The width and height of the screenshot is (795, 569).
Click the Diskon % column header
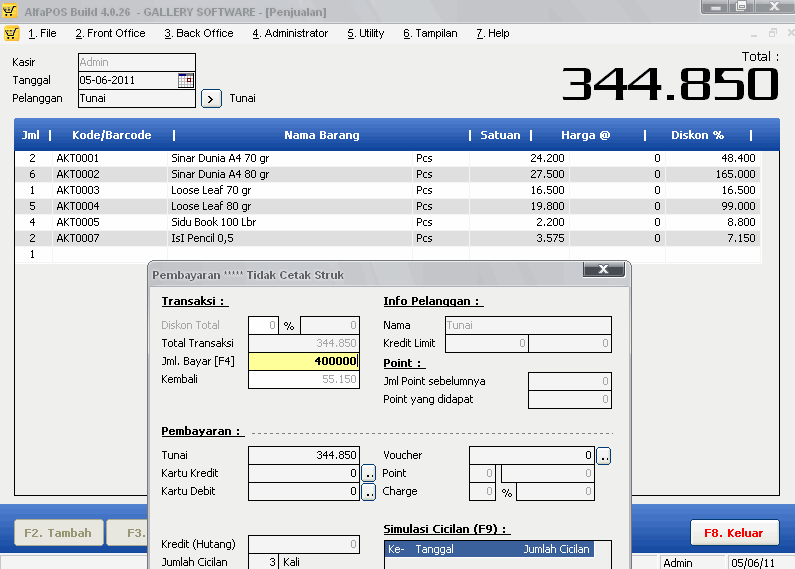(x=697, y=135)
